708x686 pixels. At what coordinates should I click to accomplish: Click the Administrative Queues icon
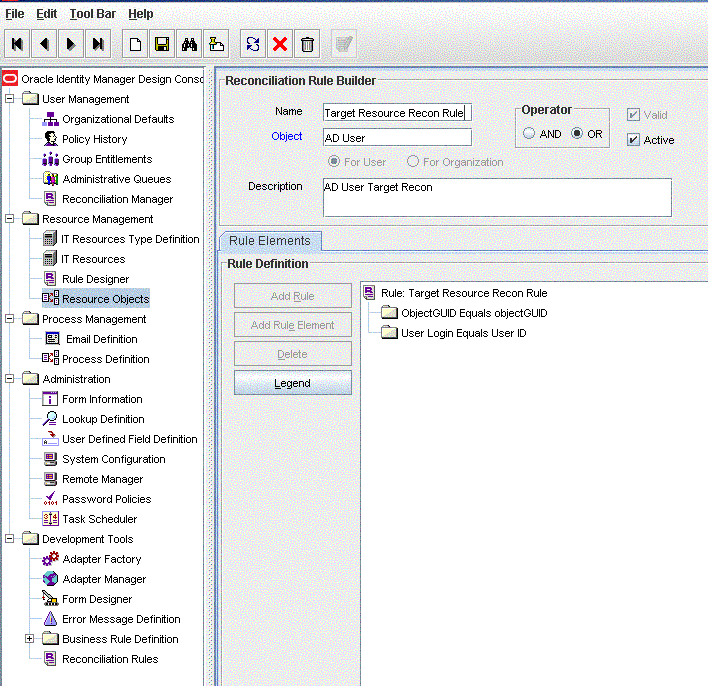click(51, 179)
